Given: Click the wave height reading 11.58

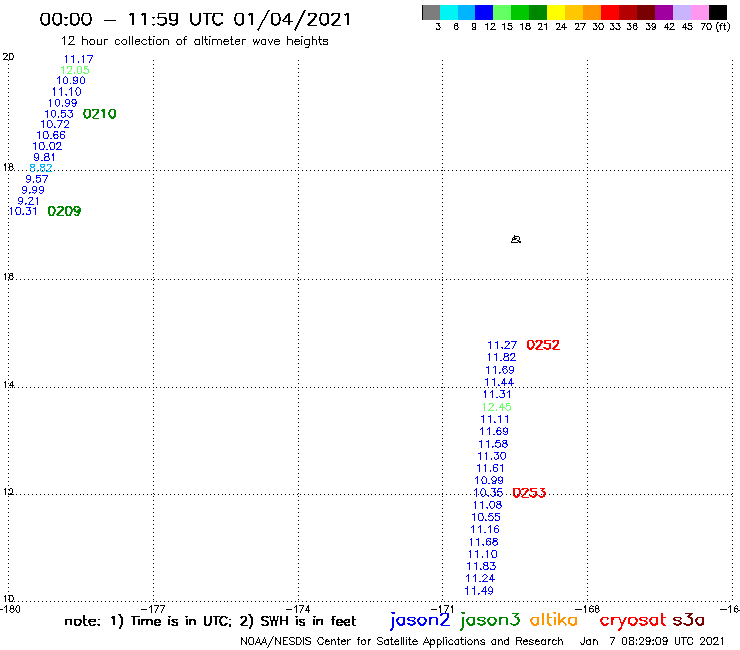Looking at the screenshot, I should click(x=493, y=444).
